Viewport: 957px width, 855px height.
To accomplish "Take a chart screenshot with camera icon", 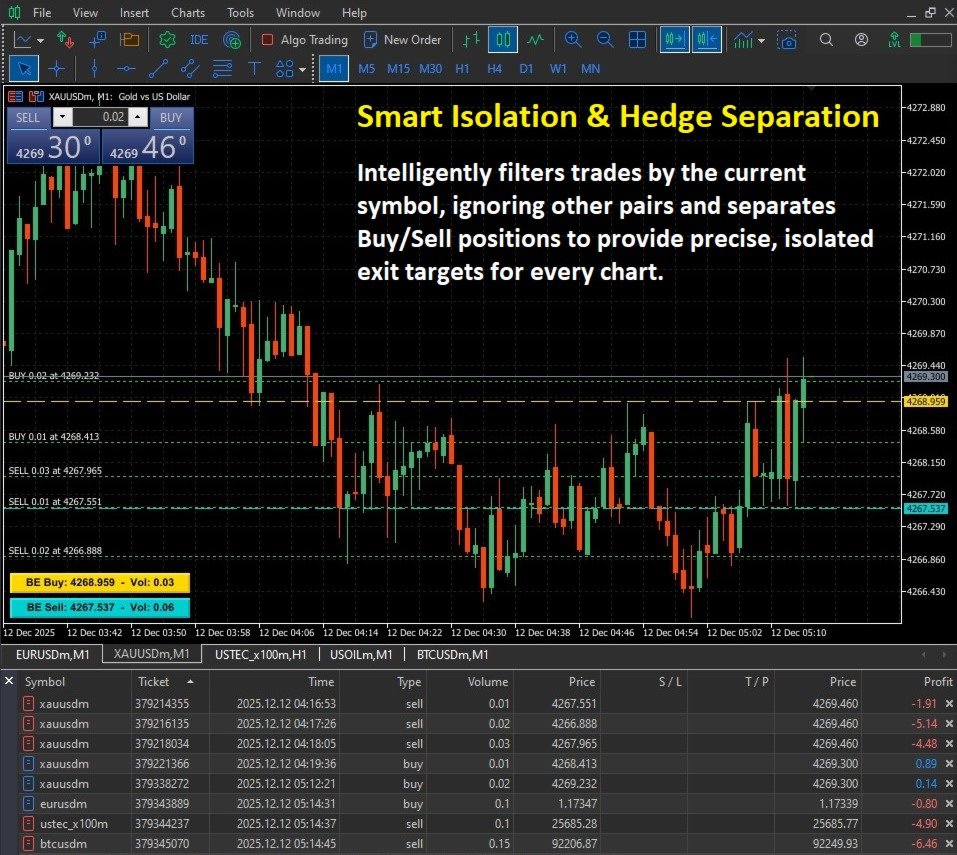I will (x=787, y=40).
